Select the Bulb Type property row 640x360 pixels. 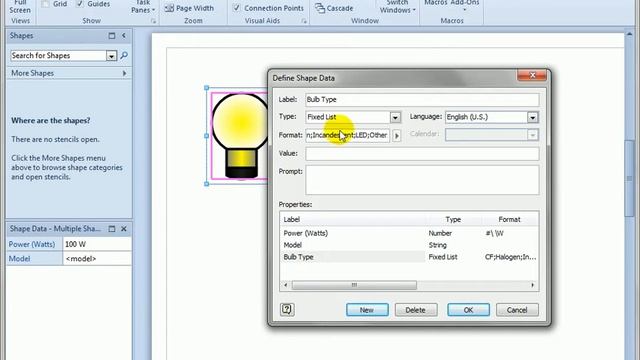pyautogui.click(x=409, y=257)
